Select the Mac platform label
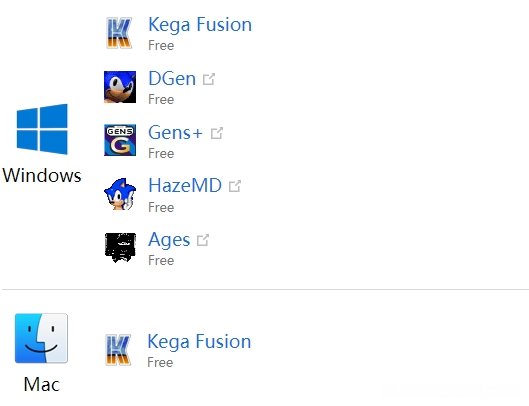The image size is (529, 406). [42, 384]
